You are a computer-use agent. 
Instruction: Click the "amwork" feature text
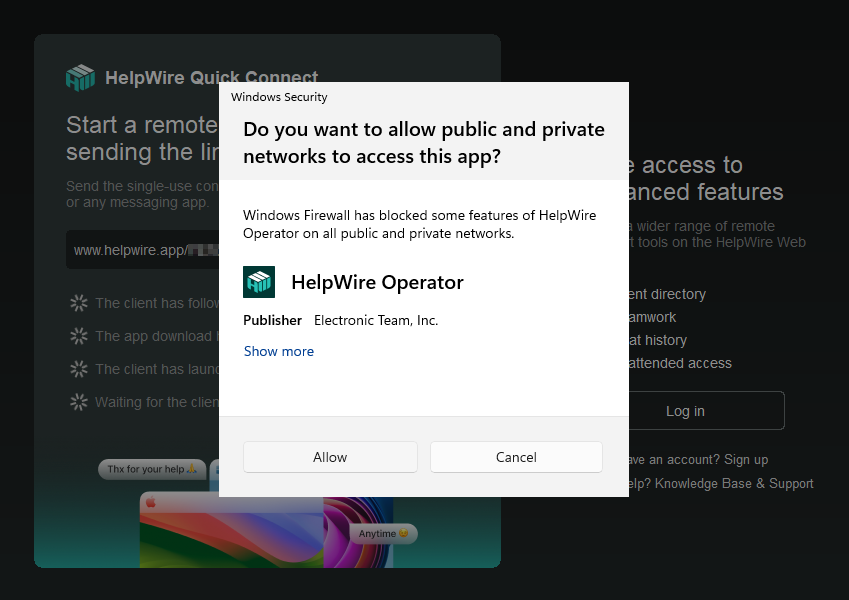pyautogui.click(x=652, y=317)
